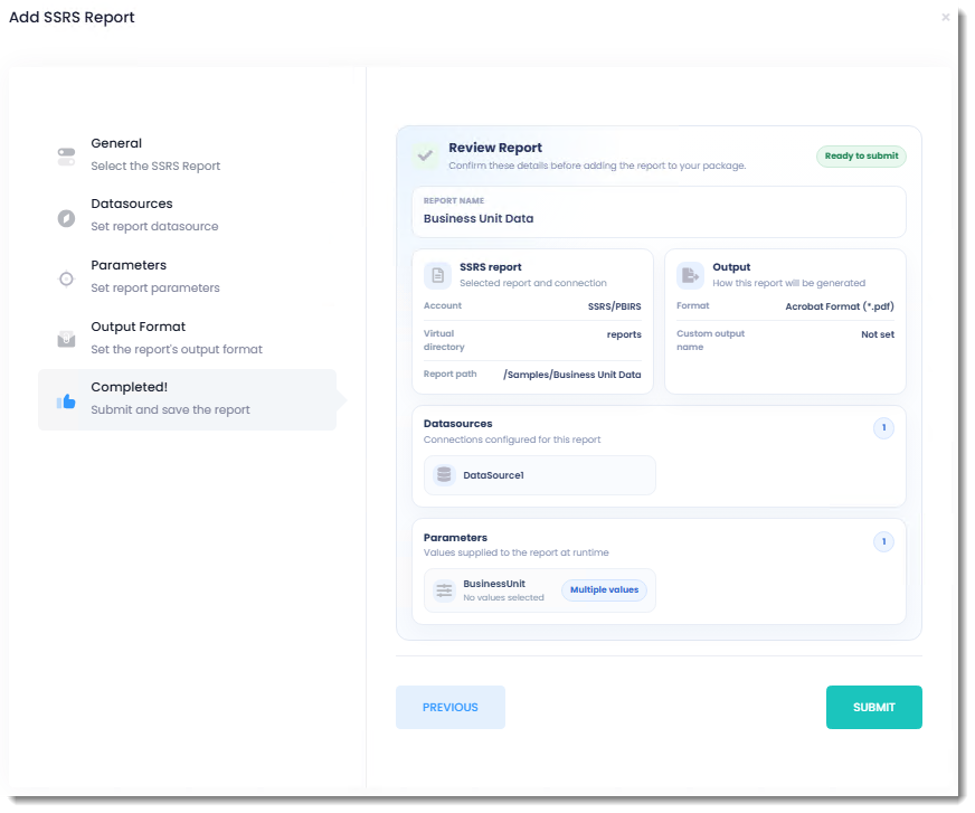This screenshot has height=813, width=975.
Task: Click the DataSource1 database icon
Action: click(x=444, y=475)
